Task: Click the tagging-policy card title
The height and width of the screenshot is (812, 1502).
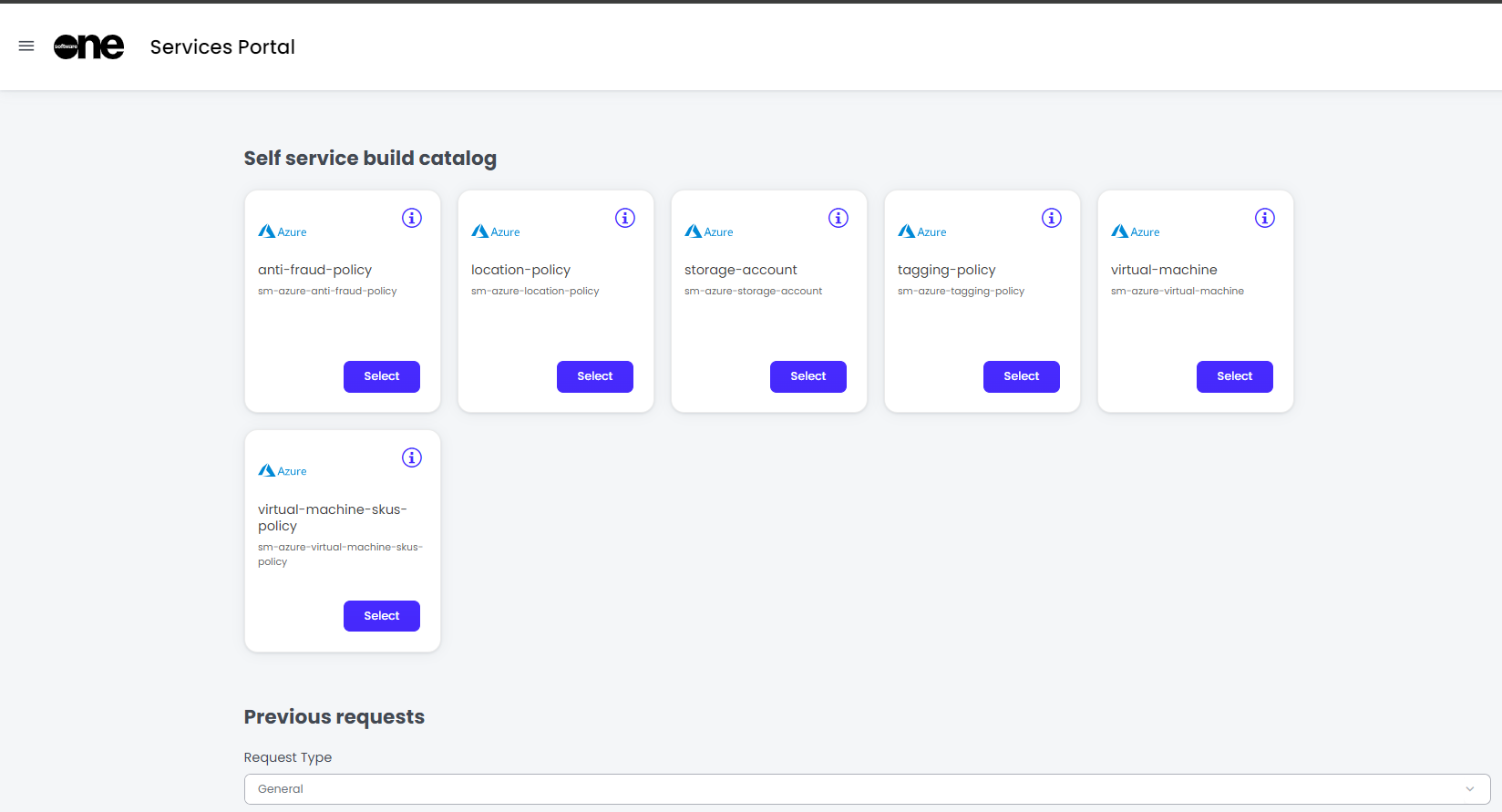Action: 947,270
